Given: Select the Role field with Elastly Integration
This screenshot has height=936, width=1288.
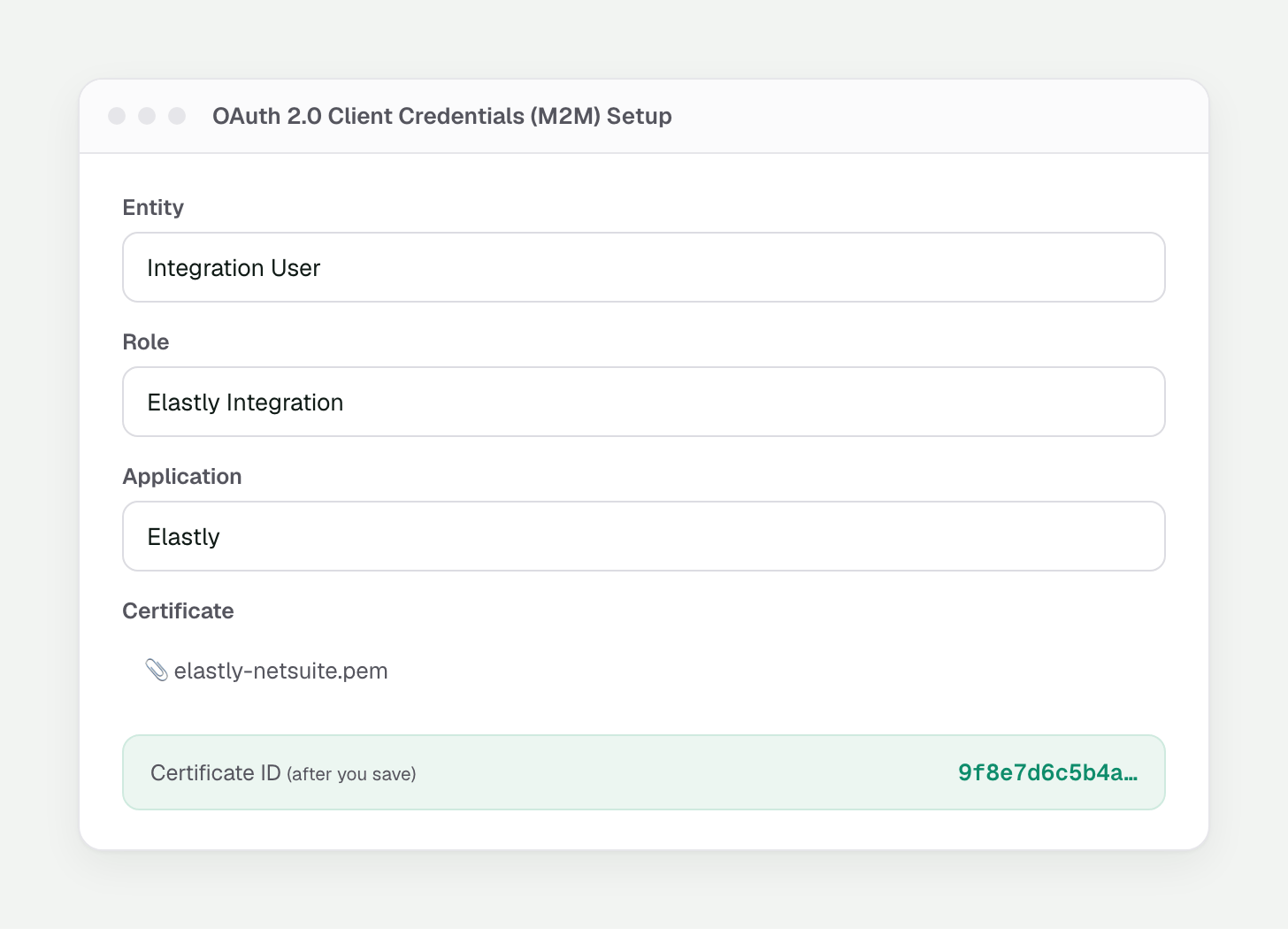Looking at the screenshot, I should pyautogui.click(x=644, y=402).
